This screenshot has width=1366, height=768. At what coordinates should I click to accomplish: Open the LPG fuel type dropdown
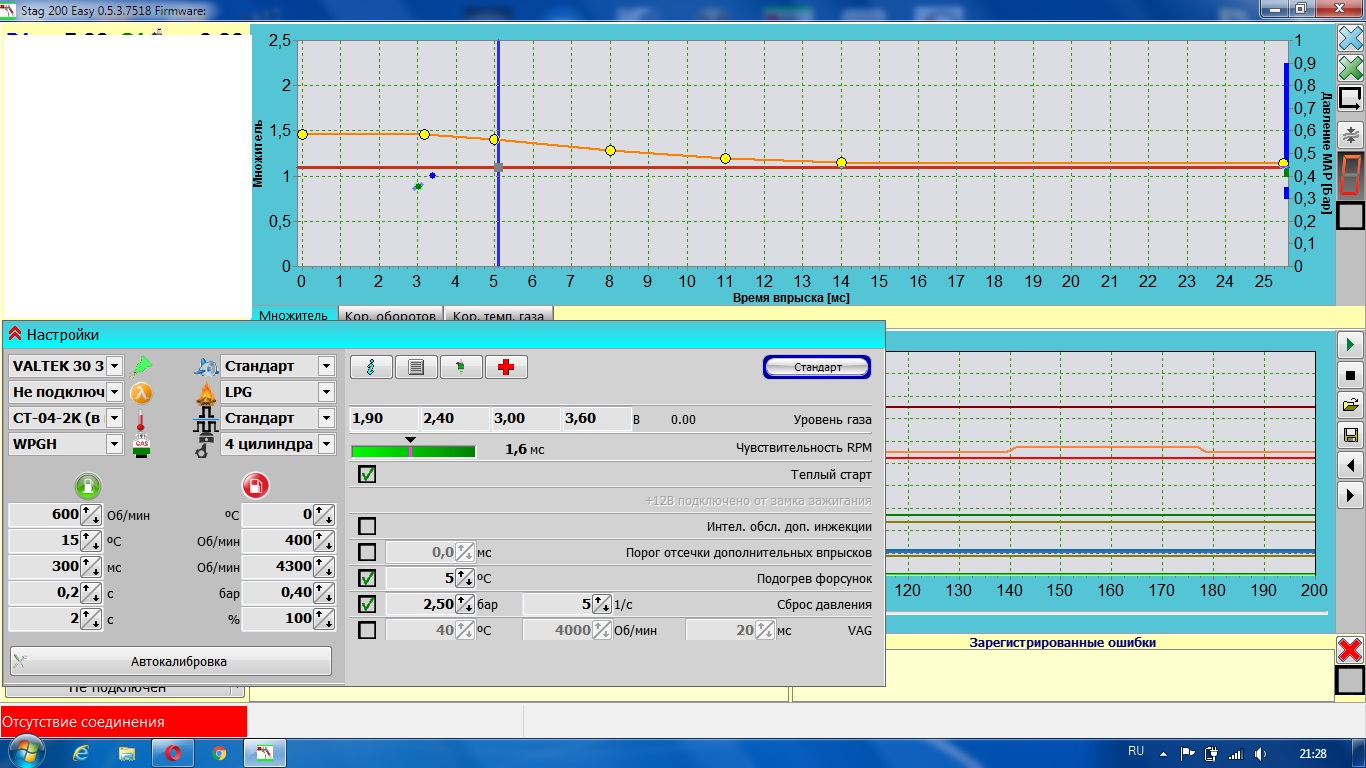click(326, 392)
